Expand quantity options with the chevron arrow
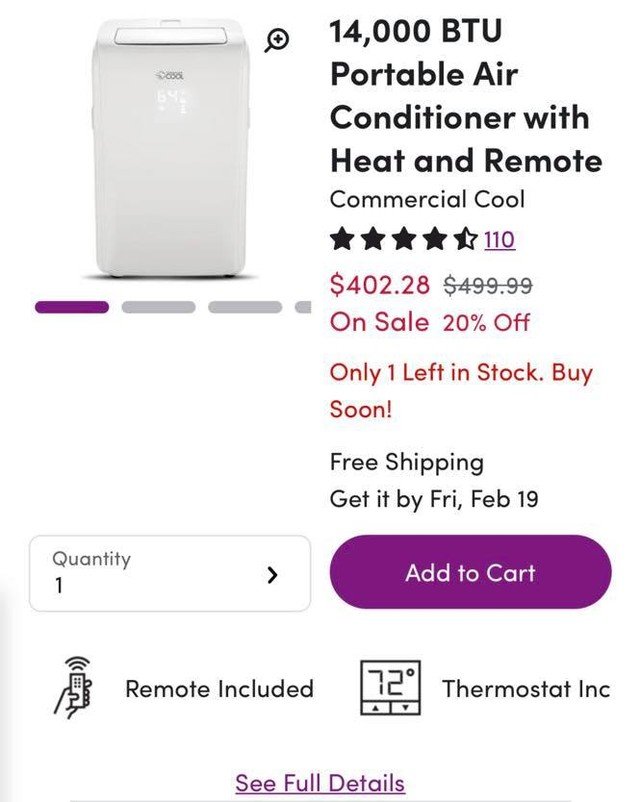The image size is (640, 802). [x=272, y=574]
